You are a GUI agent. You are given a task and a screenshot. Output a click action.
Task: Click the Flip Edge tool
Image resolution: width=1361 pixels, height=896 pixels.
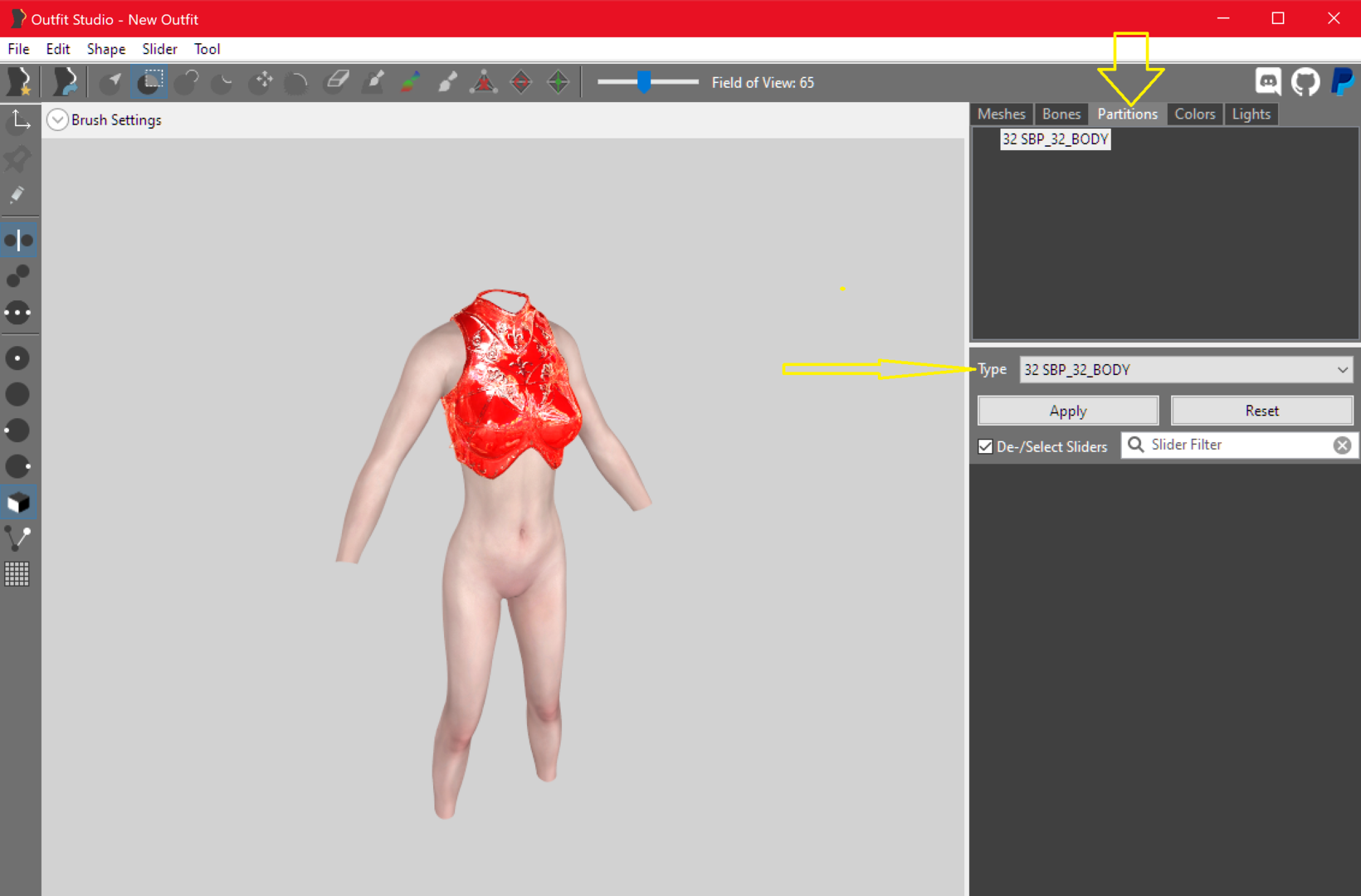(521, 82)
